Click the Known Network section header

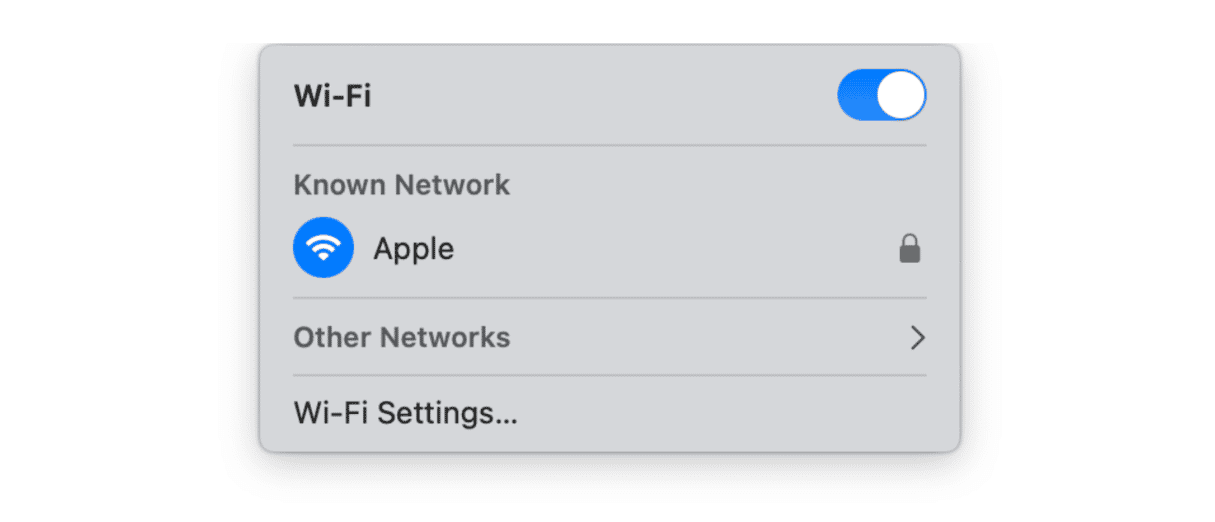[x=401, y=185]
